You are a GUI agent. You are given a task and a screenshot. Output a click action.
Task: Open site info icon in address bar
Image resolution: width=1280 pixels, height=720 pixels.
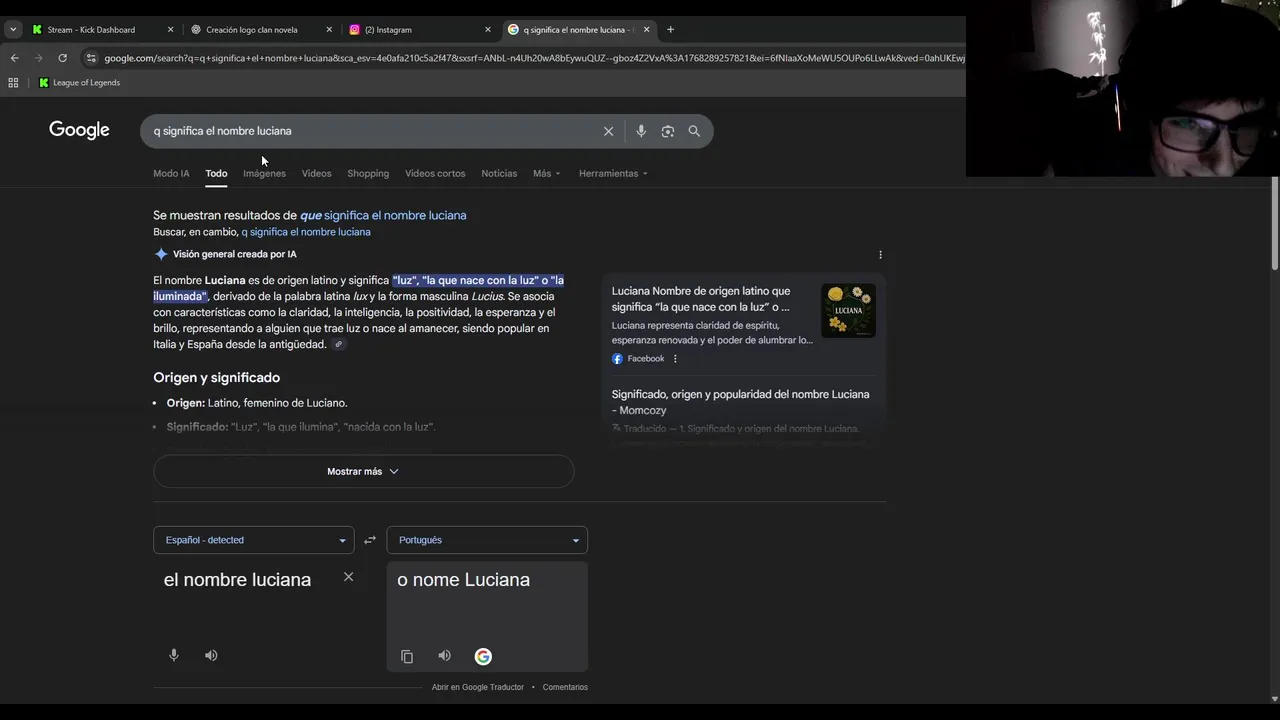click(91, 58)
